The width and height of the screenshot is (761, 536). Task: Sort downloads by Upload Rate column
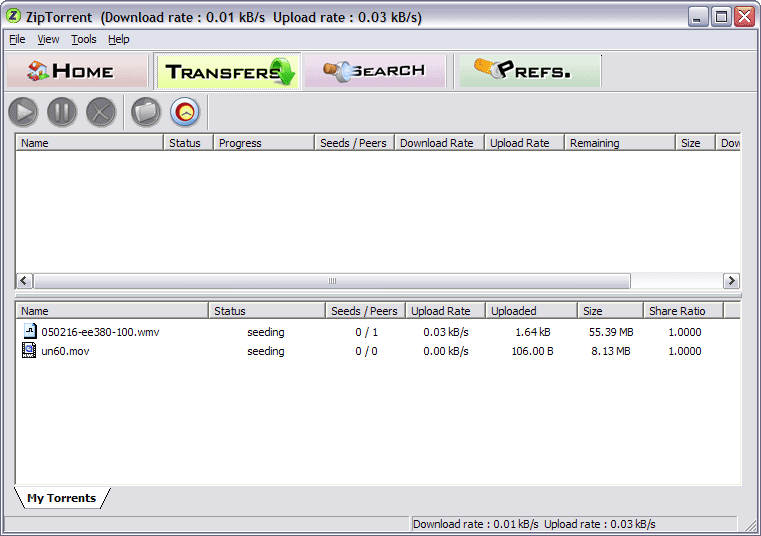(x=525, y=143)
